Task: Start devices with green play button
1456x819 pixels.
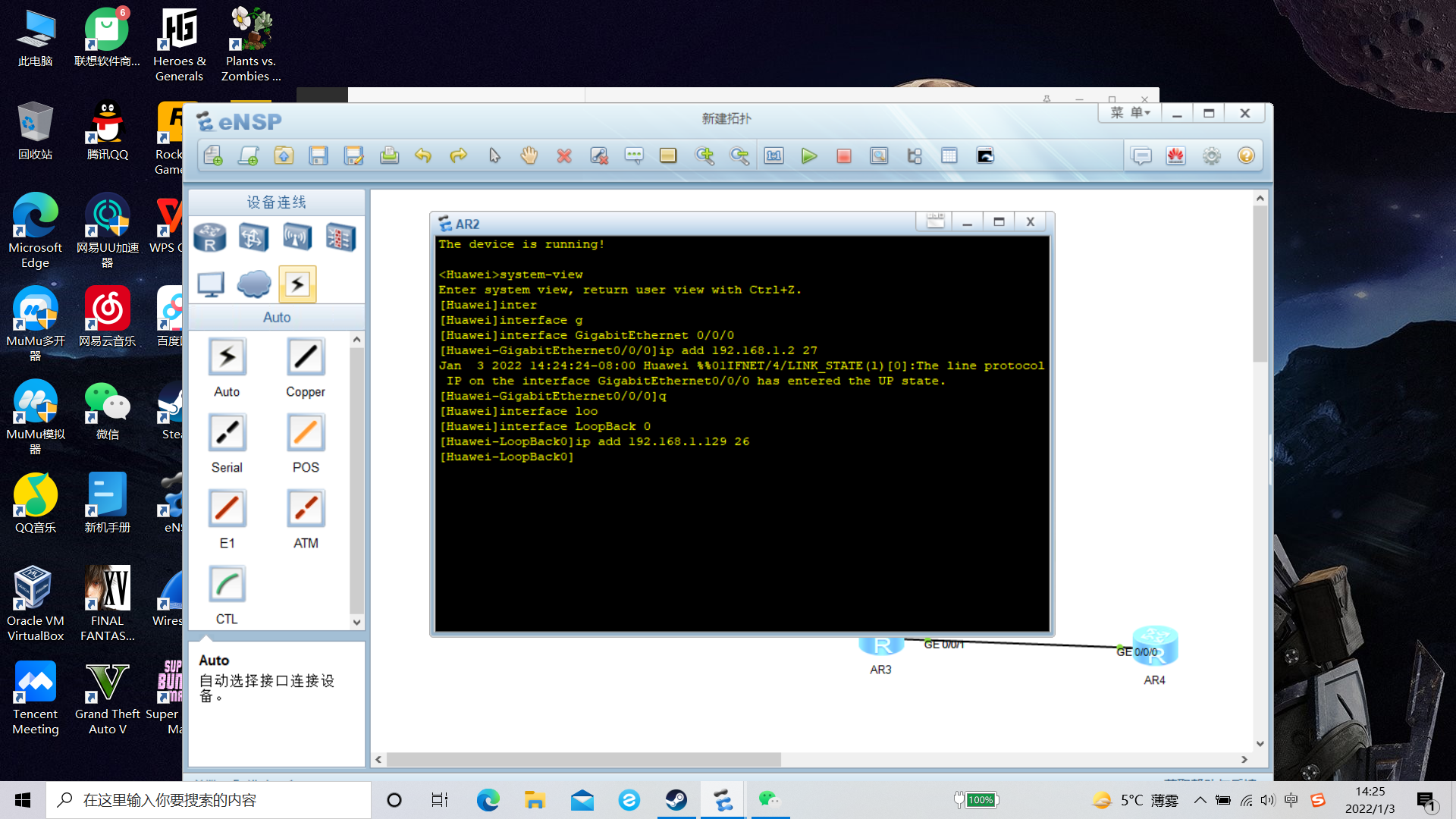Action: 809,155
